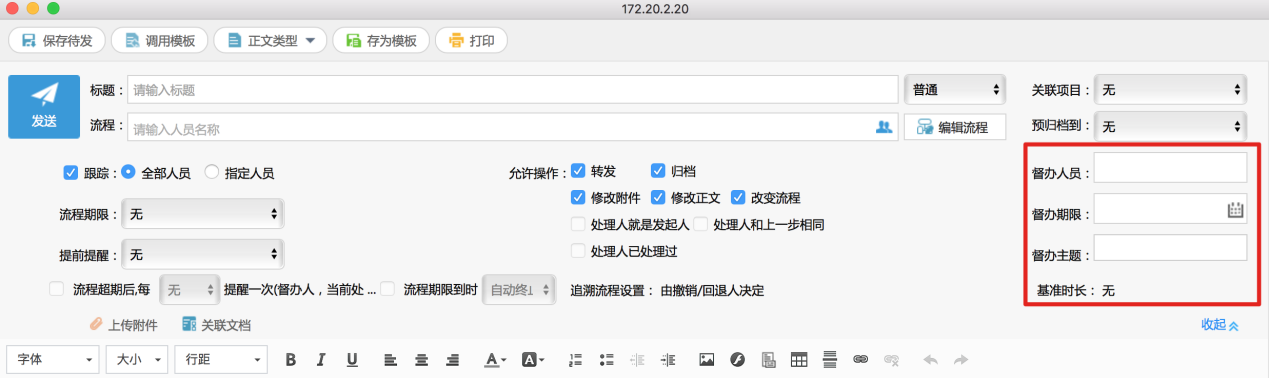This screenshot has height=378, width=1269.
Task: Click 保存待发 toolbar button
Action: (x=57, y=41)
